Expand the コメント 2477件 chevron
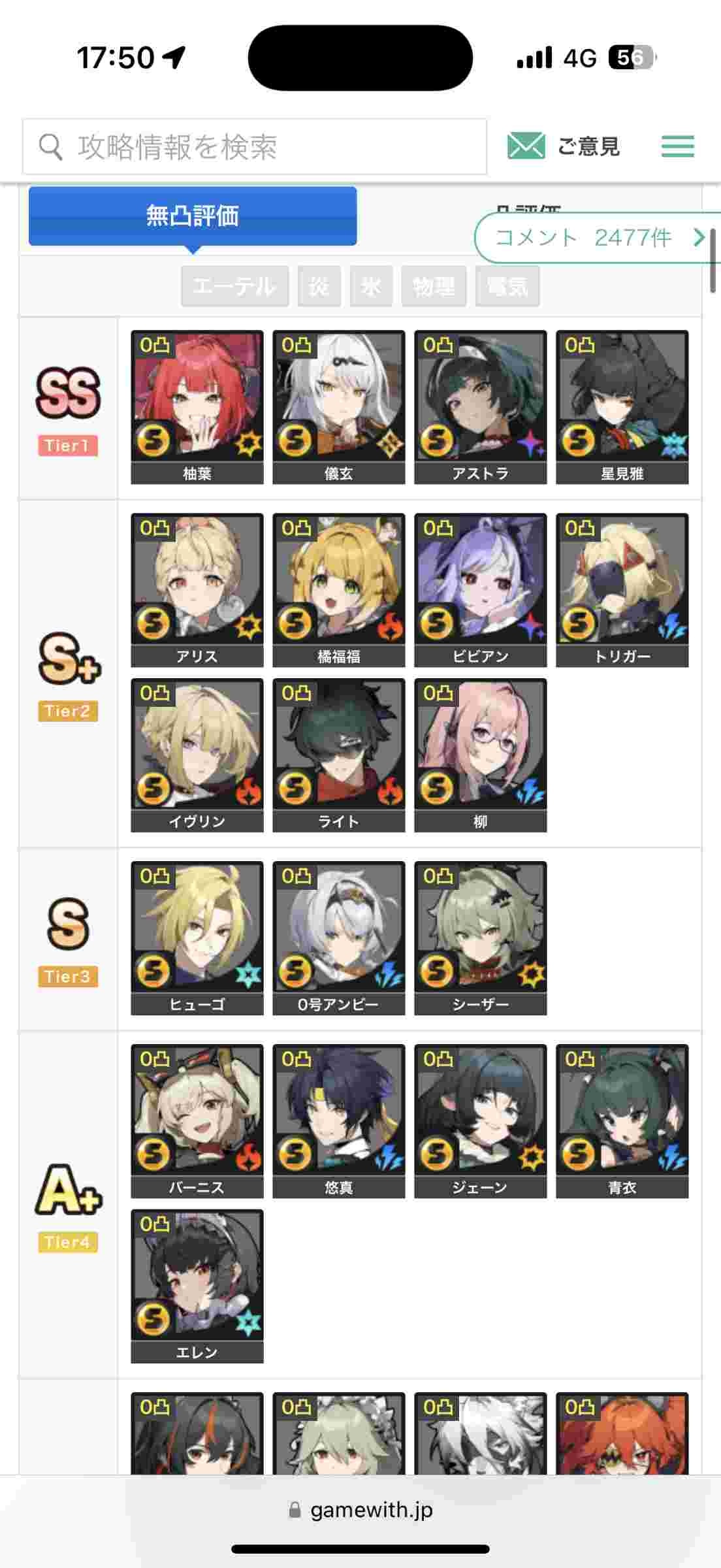 (x=699, y=237)
